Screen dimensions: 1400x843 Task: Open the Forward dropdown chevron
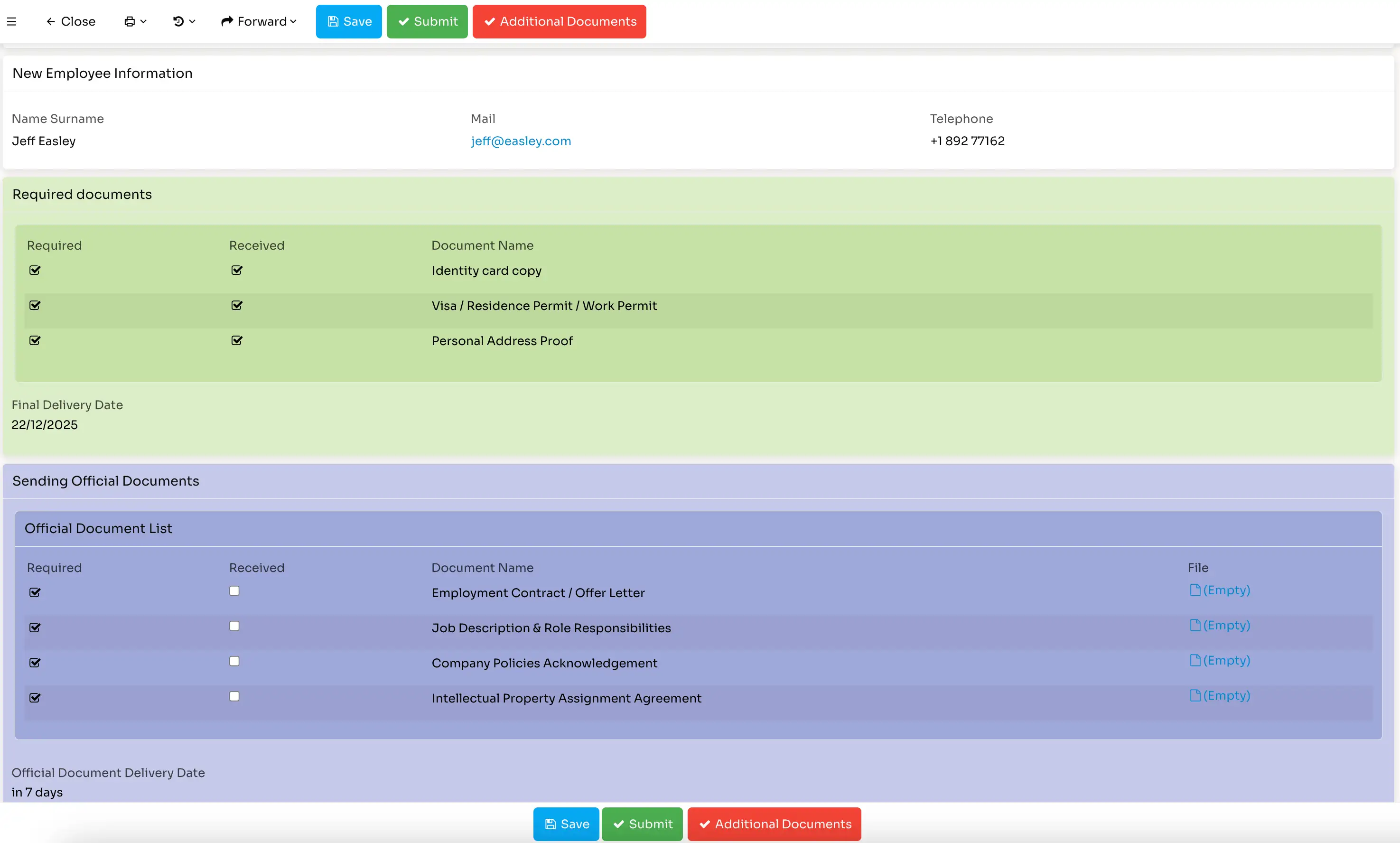pos(294,21)
